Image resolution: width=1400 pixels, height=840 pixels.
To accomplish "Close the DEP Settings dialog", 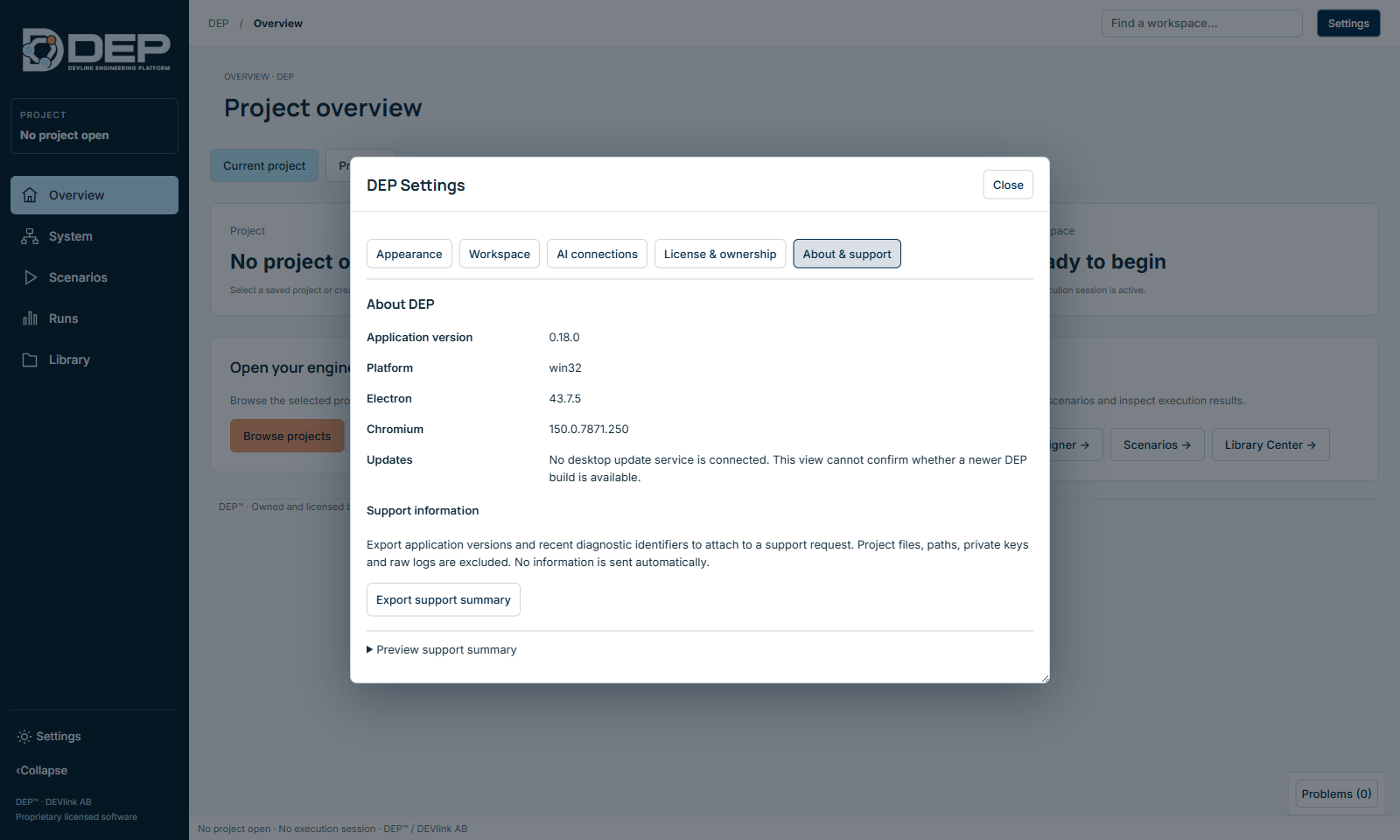I will pyautogui.click(x=1008, y=185).
